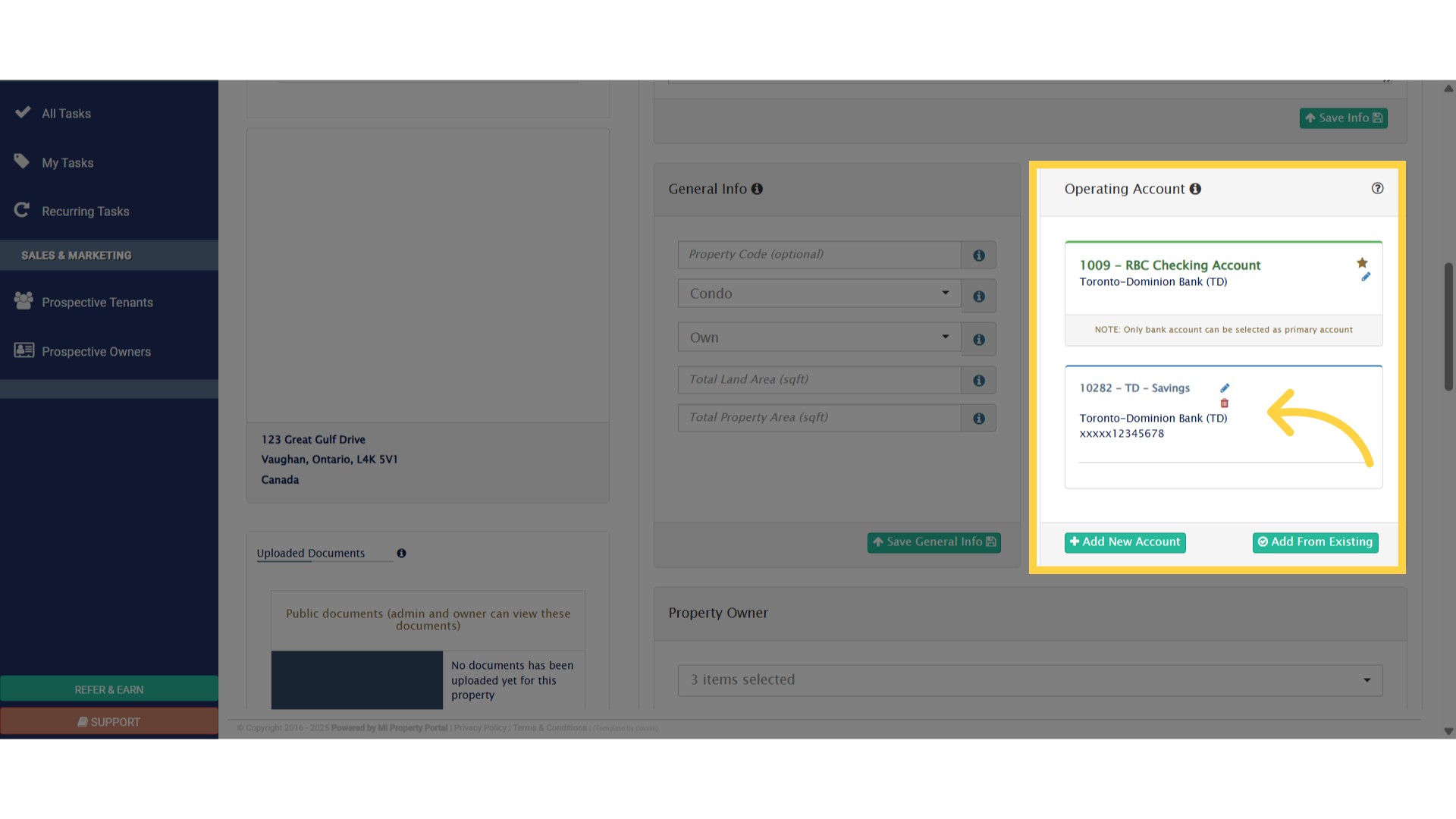This screenshot has width=1456, height=819.
Task: Open Operating Account help question mark icon
Action: tap(1377, 189)
